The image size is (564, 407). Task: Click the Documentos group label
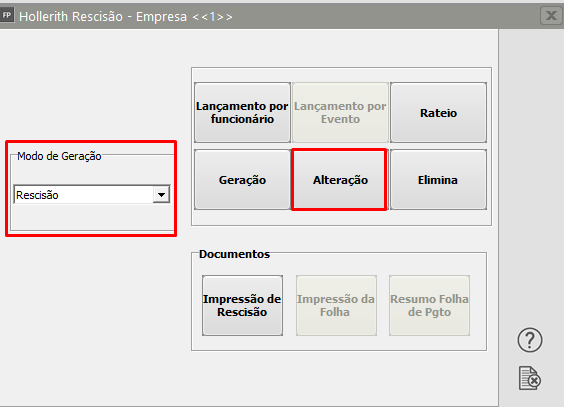235,254
